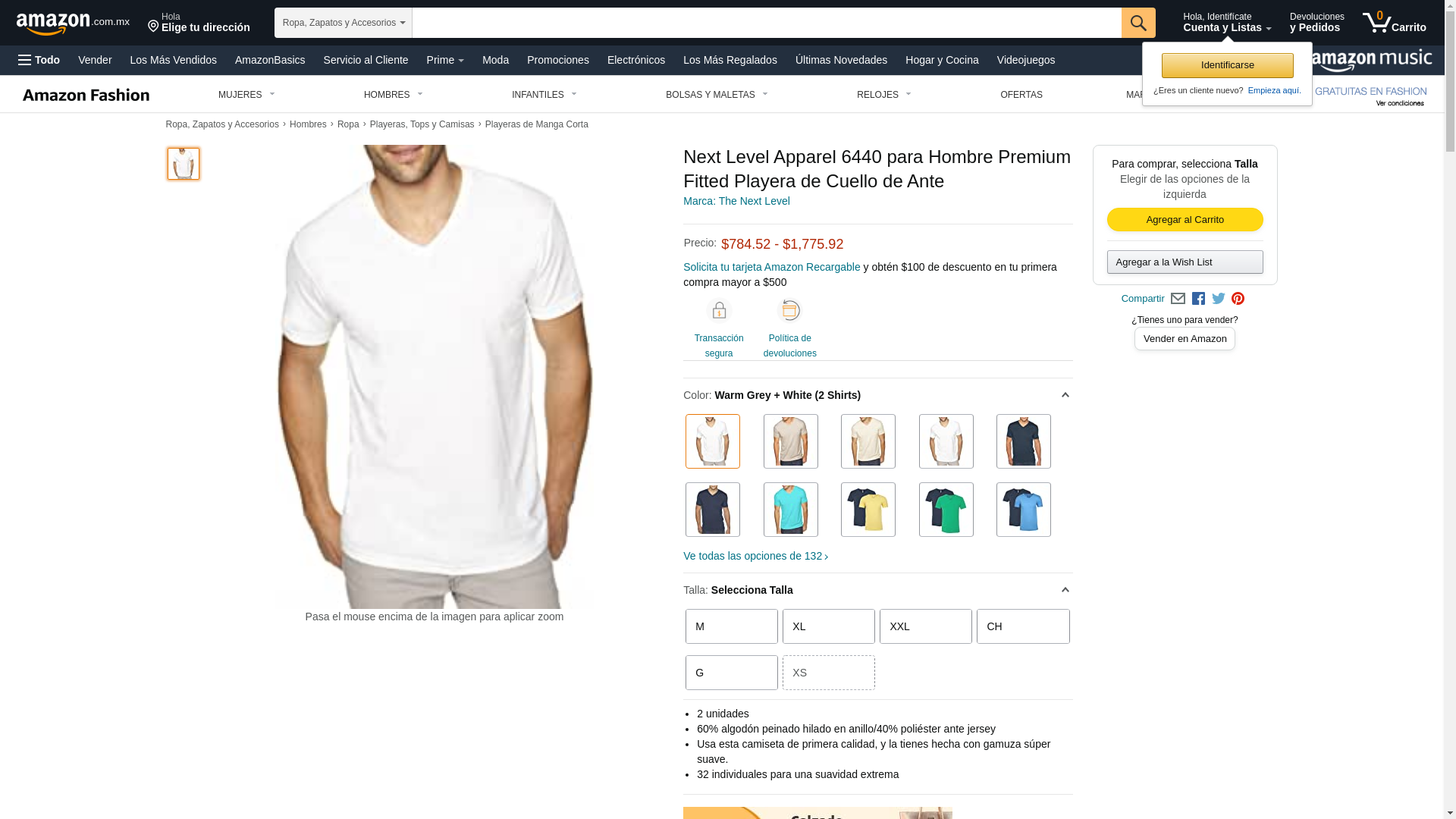Screen dimensions: 1456x819
Task: Share product on Facebook icon
Action: [1198, 299]
